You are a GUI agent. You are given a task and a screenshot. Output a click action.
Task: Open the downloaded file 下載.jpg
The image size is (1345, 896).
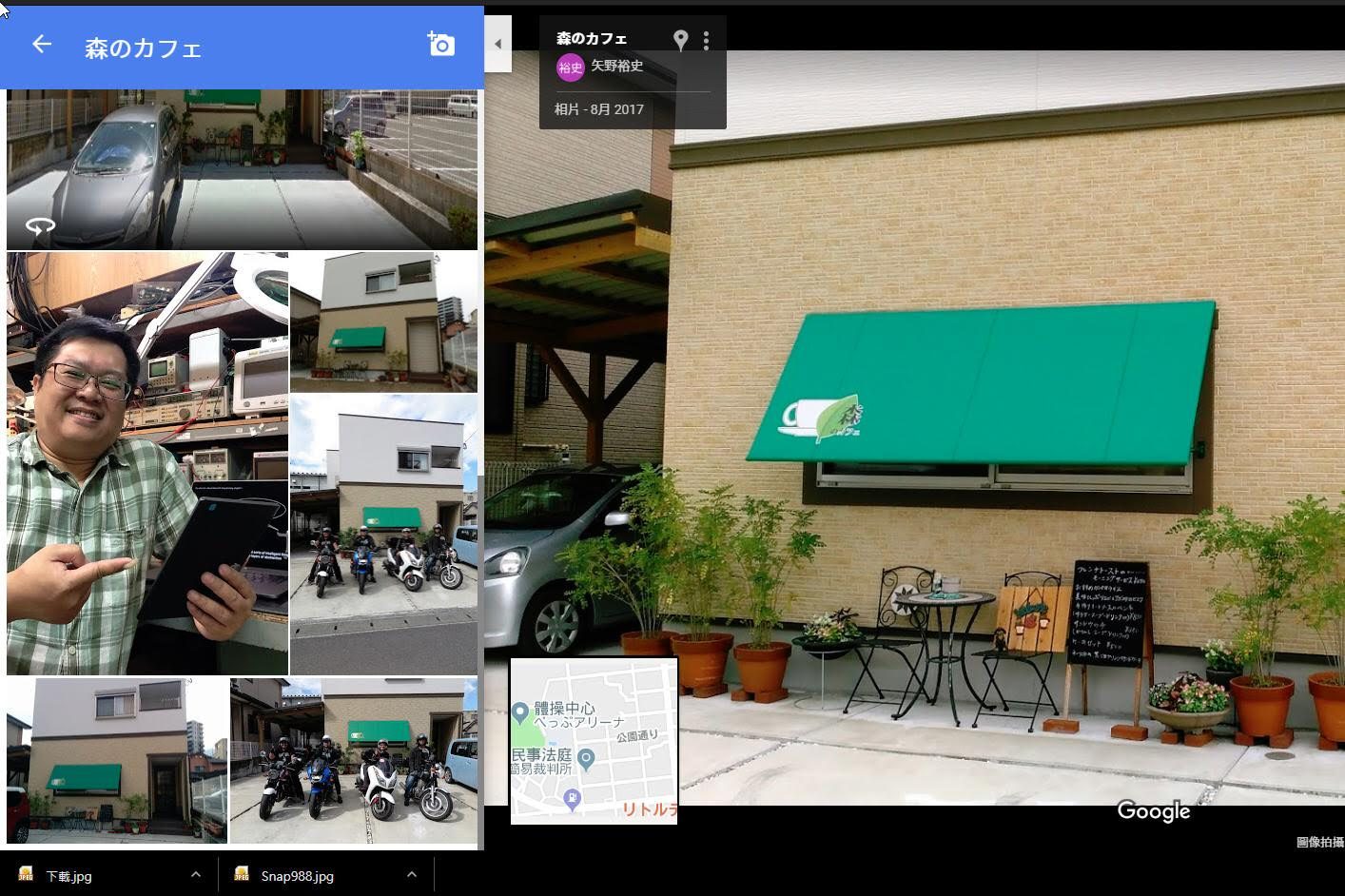68,876
